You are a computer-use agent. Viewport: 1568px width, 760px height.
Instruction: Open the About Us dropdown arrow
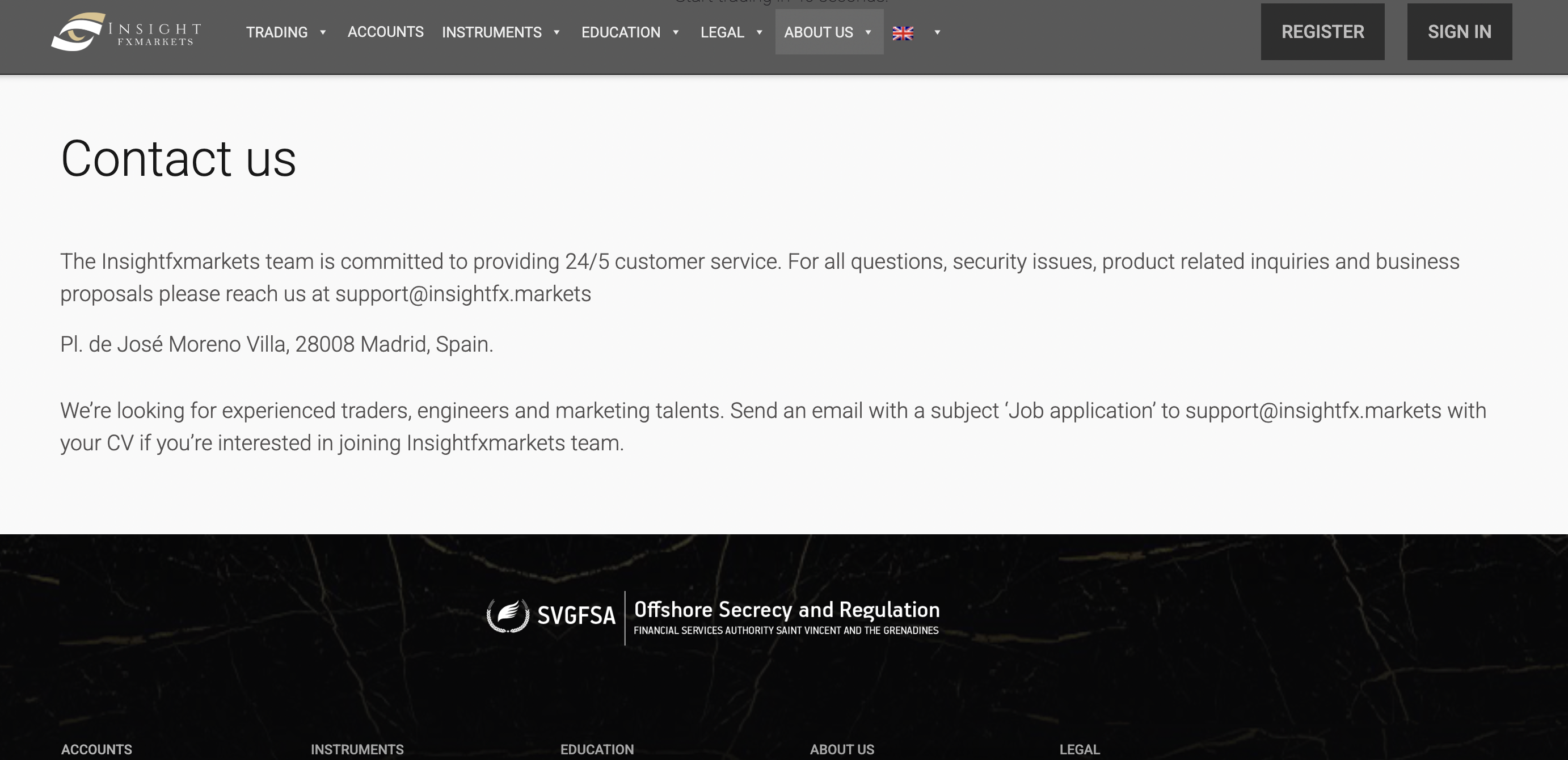(869, 32)
